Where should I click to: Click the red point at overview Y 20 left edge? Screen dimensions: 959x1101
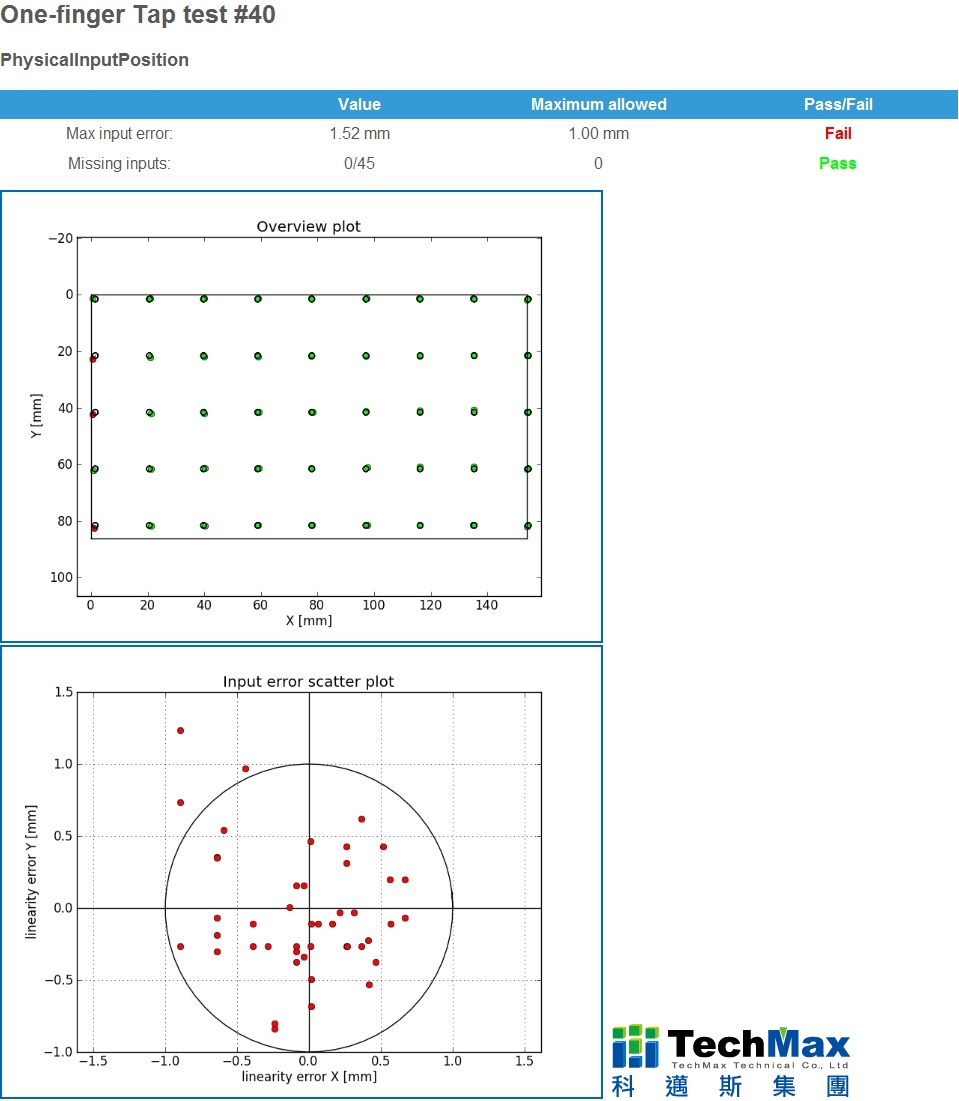click(x=93, y=360)
